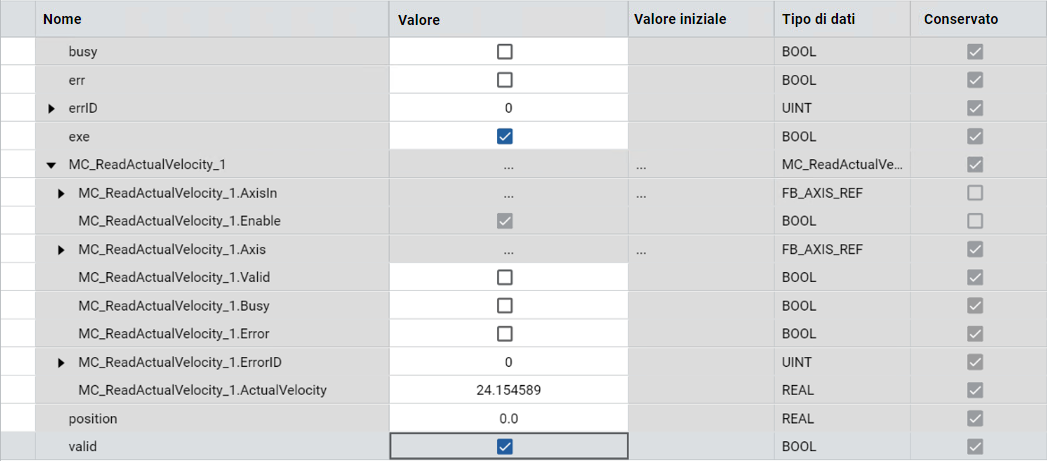Click the errID value field
This screenshot has height=462, width=1048.
[508, 108]
